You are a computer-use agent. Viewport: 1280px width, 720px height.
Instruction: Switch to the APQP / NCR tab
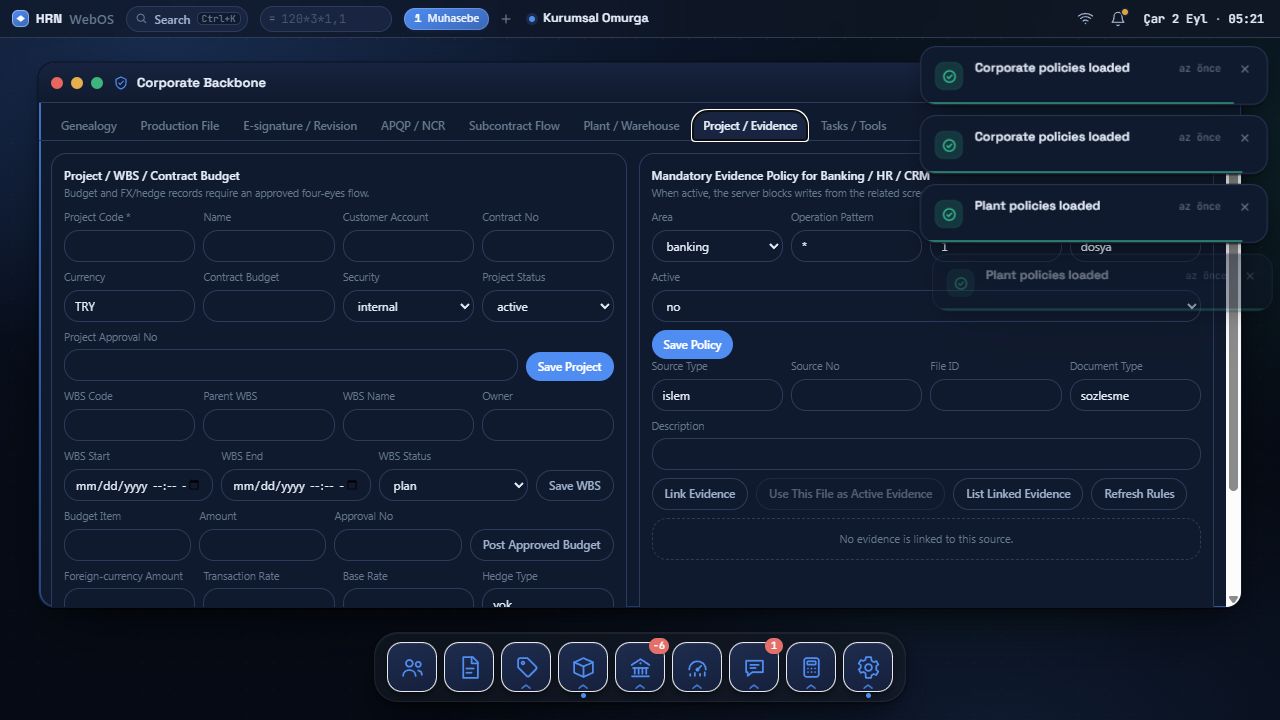click(413, 126)
